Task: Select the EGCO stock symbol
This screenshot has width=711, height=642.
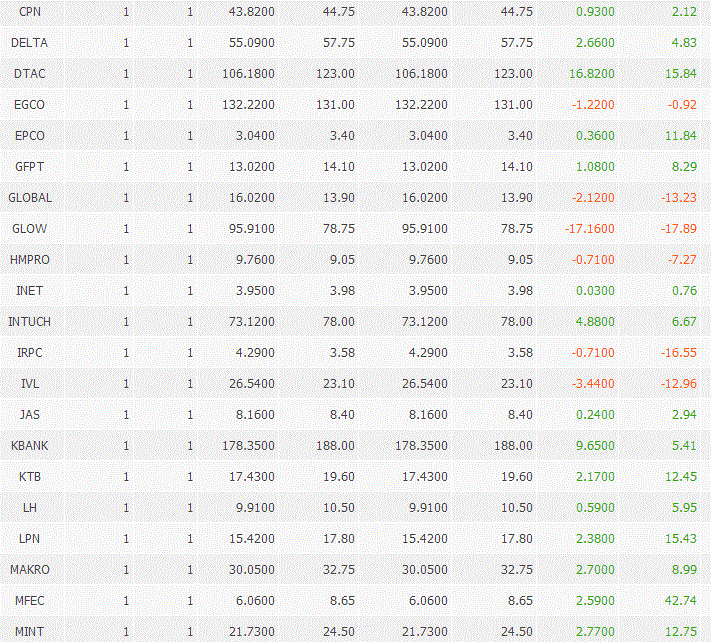Action: tap(29, 105)
